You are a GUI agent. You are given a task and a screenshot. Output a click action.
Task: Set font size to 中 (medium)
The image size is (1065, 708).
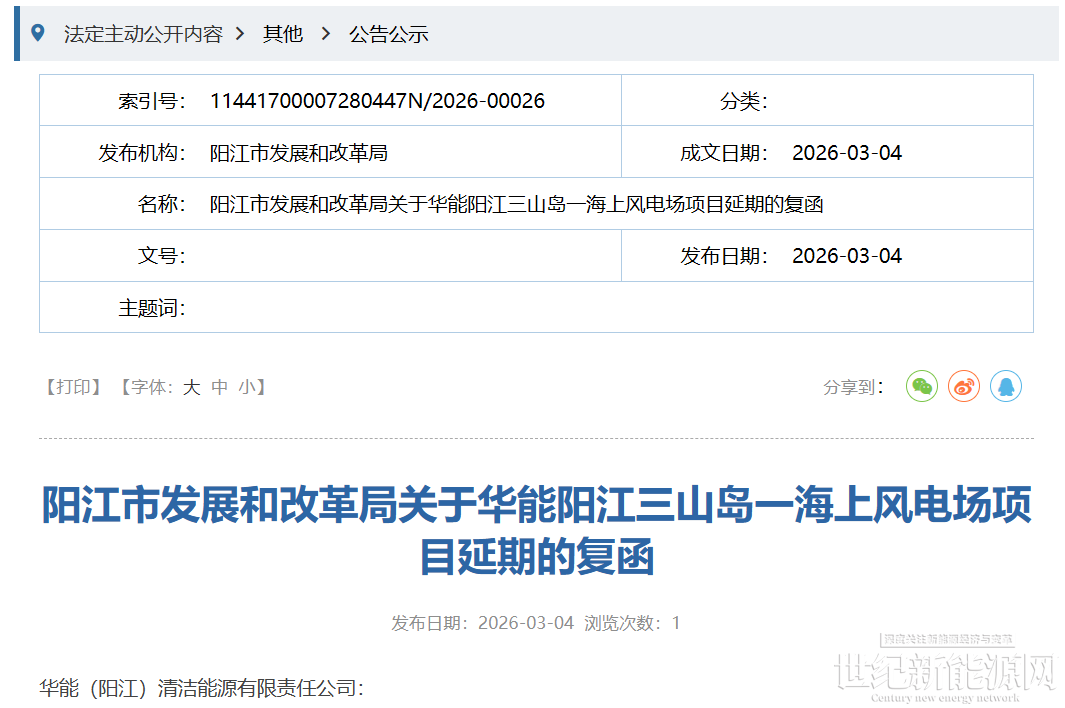[219, 387]
